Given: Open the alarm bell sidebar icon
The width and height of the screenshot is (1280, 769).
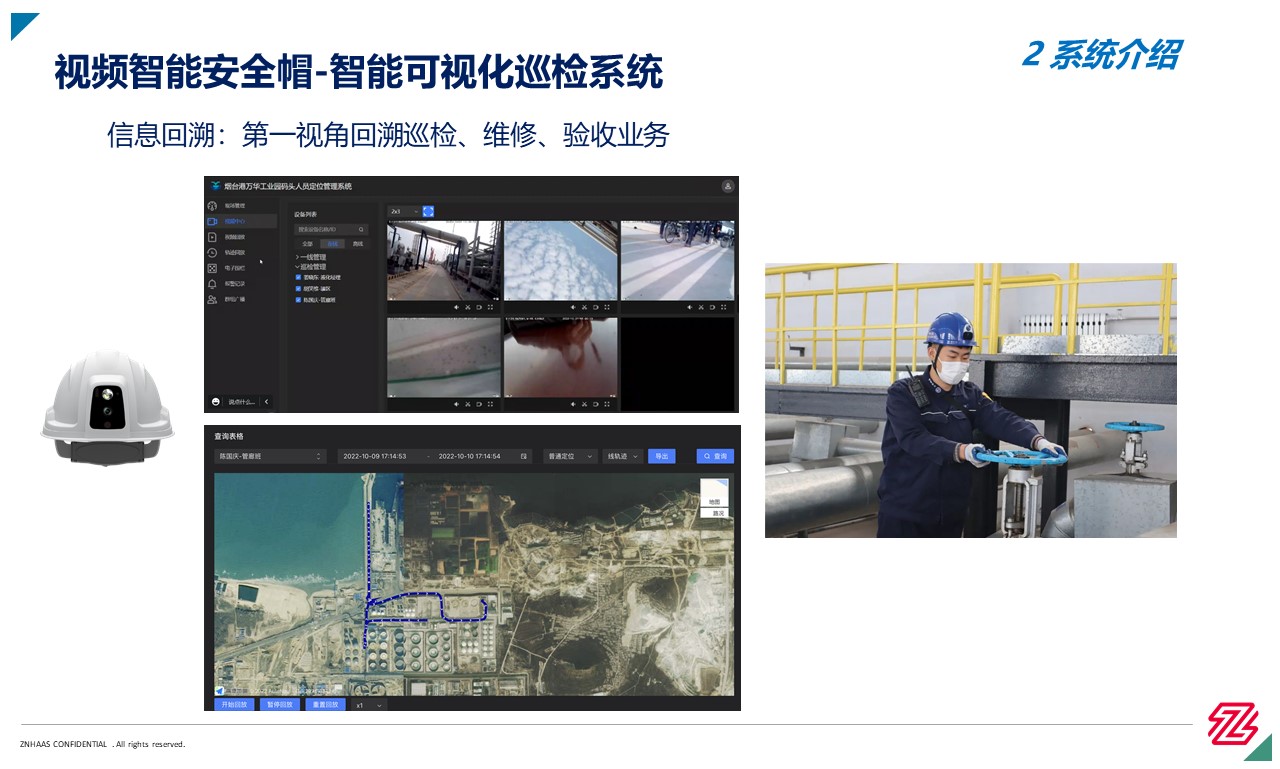Looking at the screenshot, I should pyautogui.click(x=212, y=284).
